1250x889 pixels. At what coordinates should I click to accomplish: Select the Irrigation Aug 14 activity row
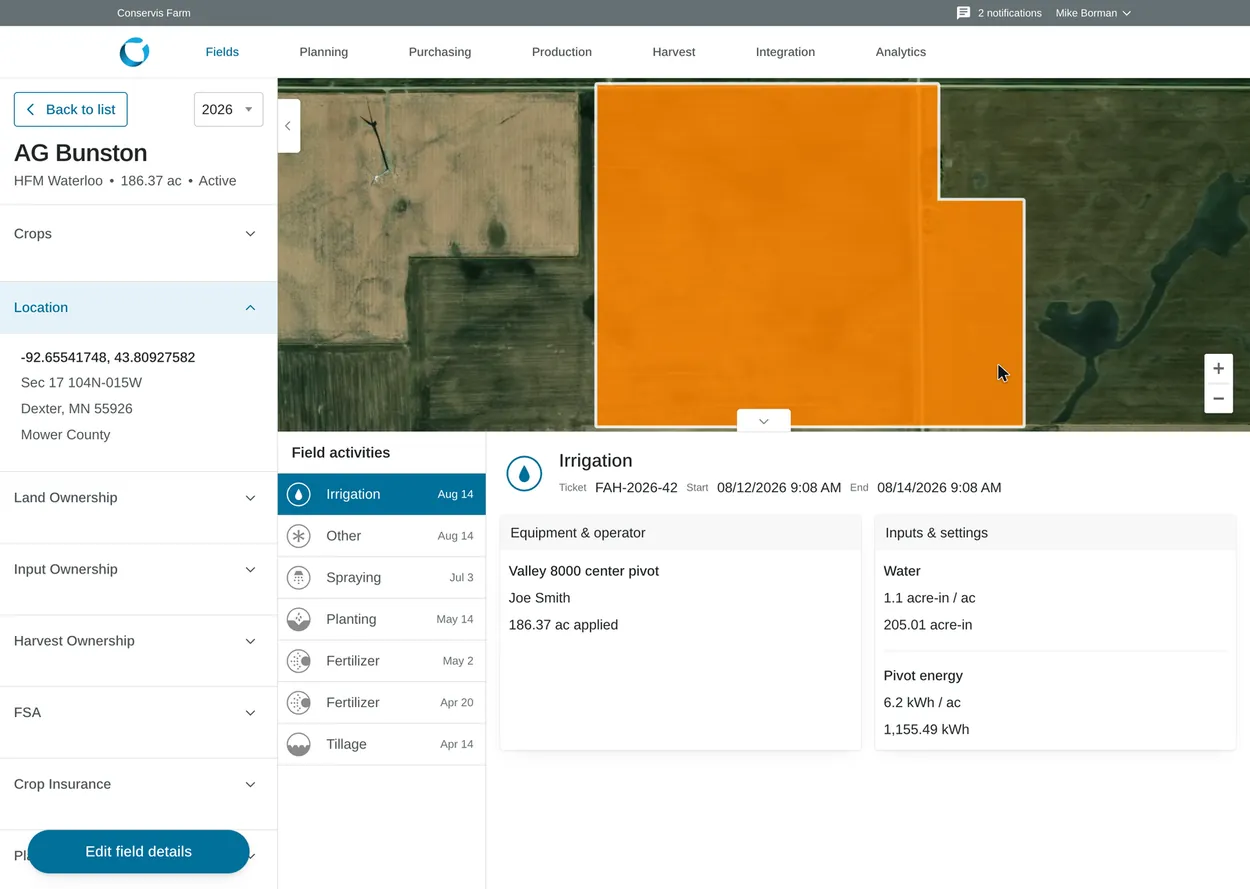(x=382, y=494)
